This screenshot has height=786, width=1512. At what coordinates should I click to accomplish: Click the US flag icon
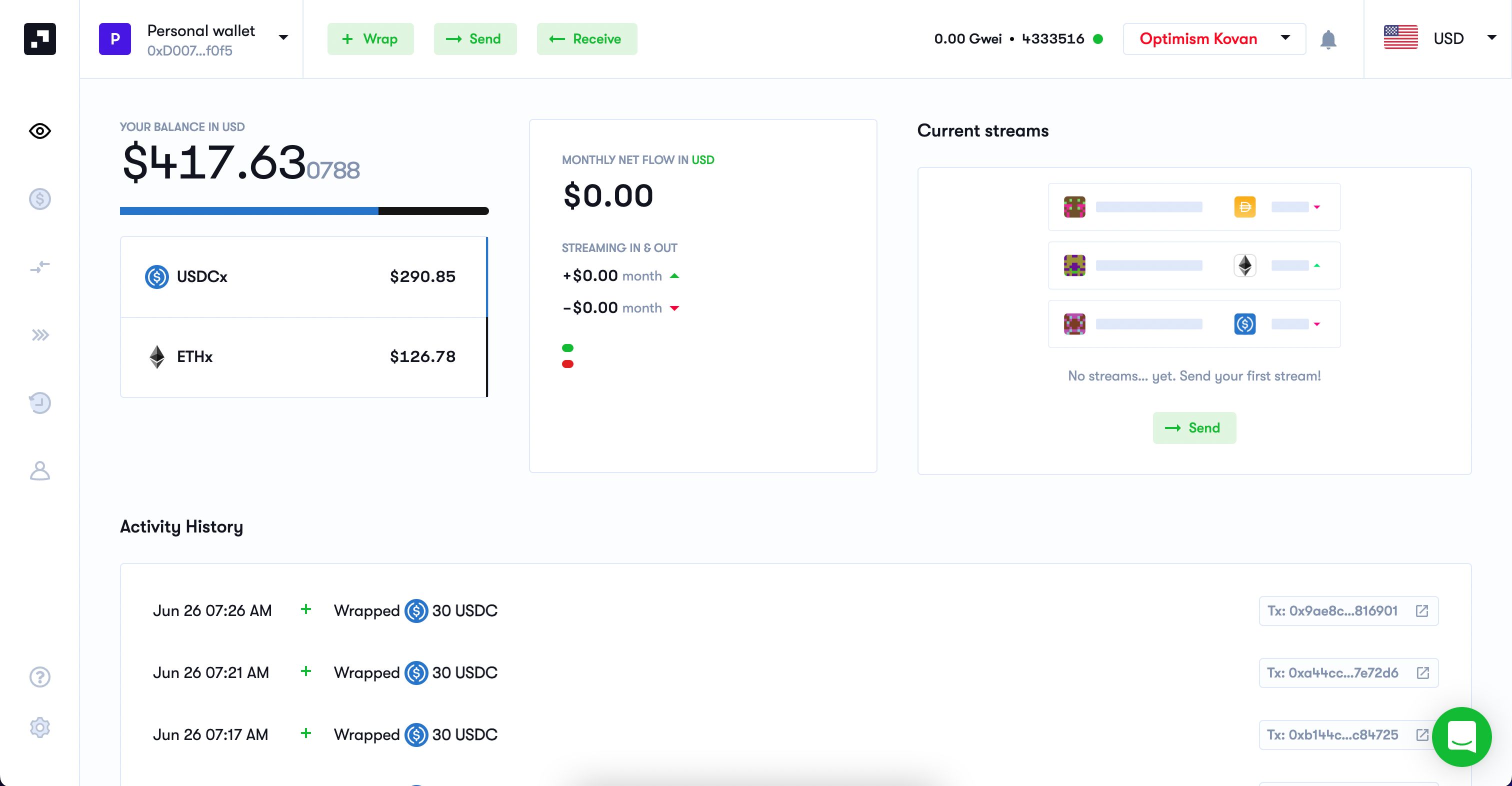tap(1400, 37)
